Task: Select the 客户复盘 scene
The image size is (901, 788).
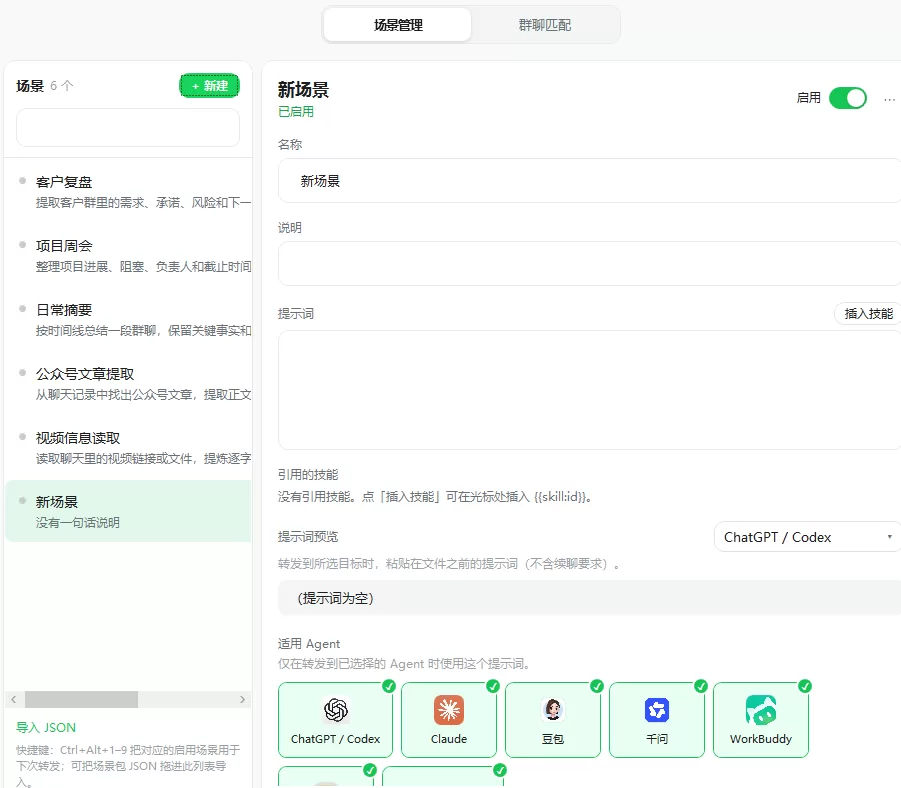Action: [128, 192]
